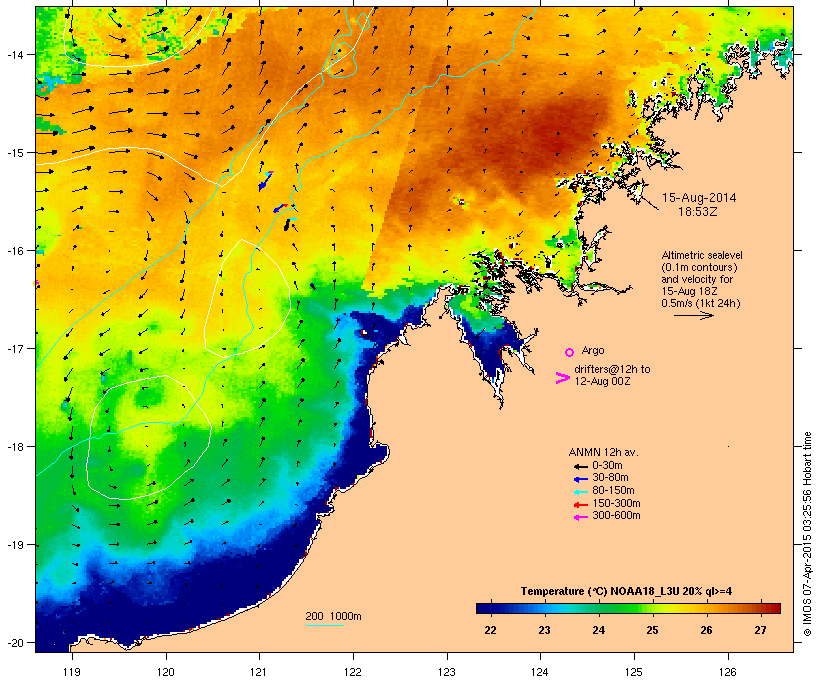Click the magenta 300-600m legend arrow

point(580,517)
